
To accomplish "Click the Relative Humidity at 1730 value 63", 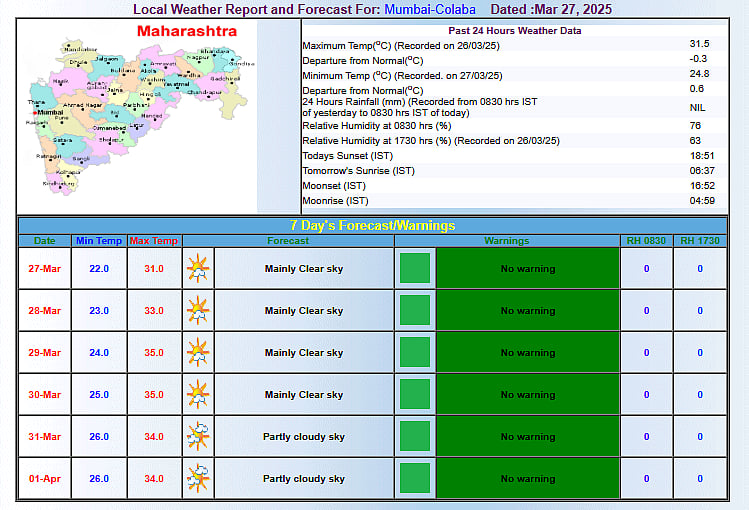I will [x=695, y=140].
